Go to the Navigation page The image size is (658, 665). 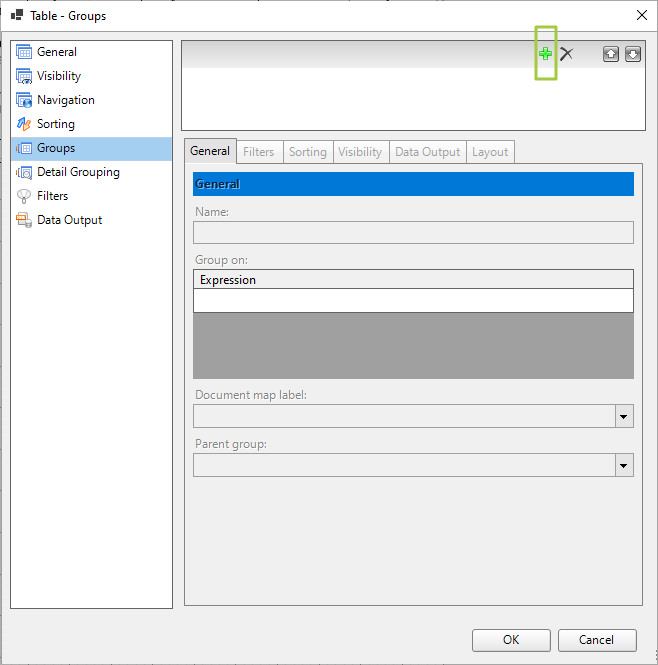(66, 100)
